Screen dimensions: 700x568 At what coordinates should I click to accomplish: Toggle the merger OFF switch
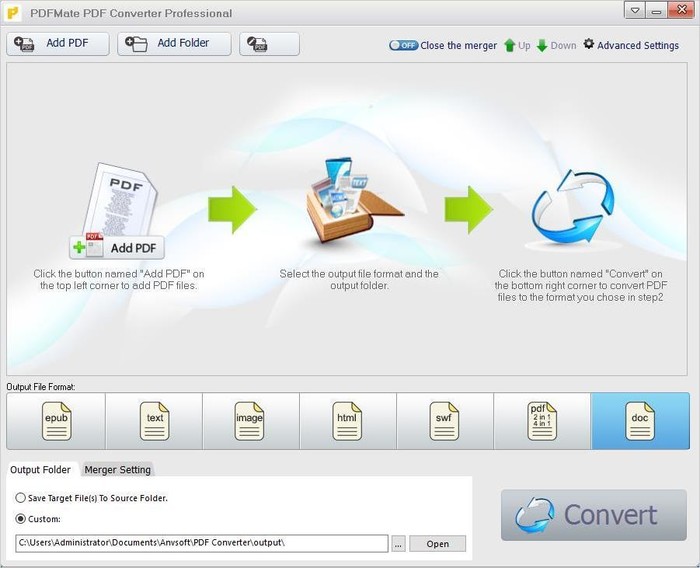pos(404,45)
